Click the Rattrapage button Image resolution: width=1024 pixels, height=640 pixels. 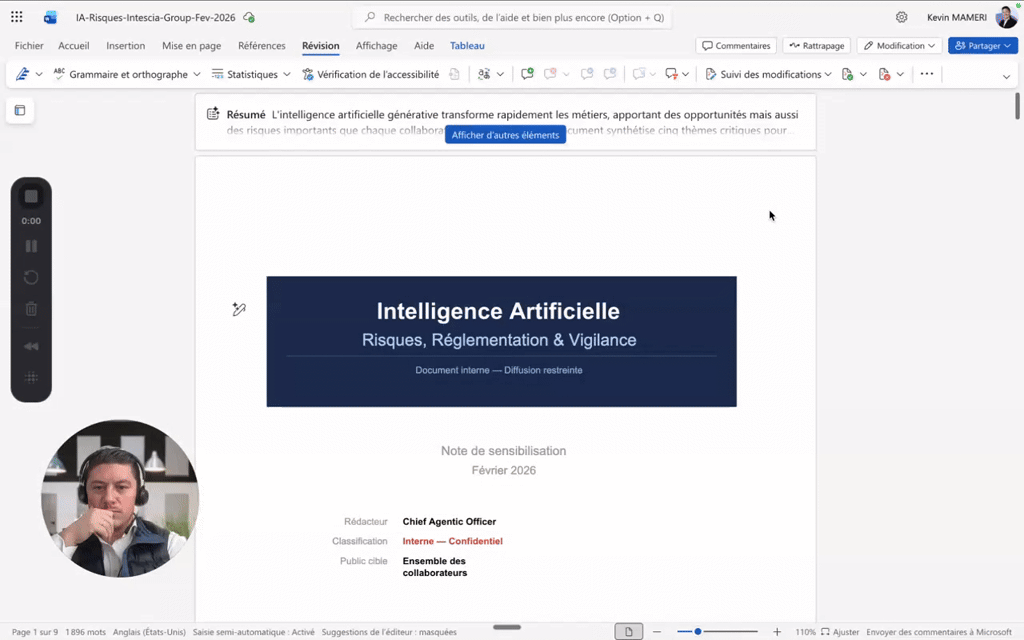click(816, 46)
